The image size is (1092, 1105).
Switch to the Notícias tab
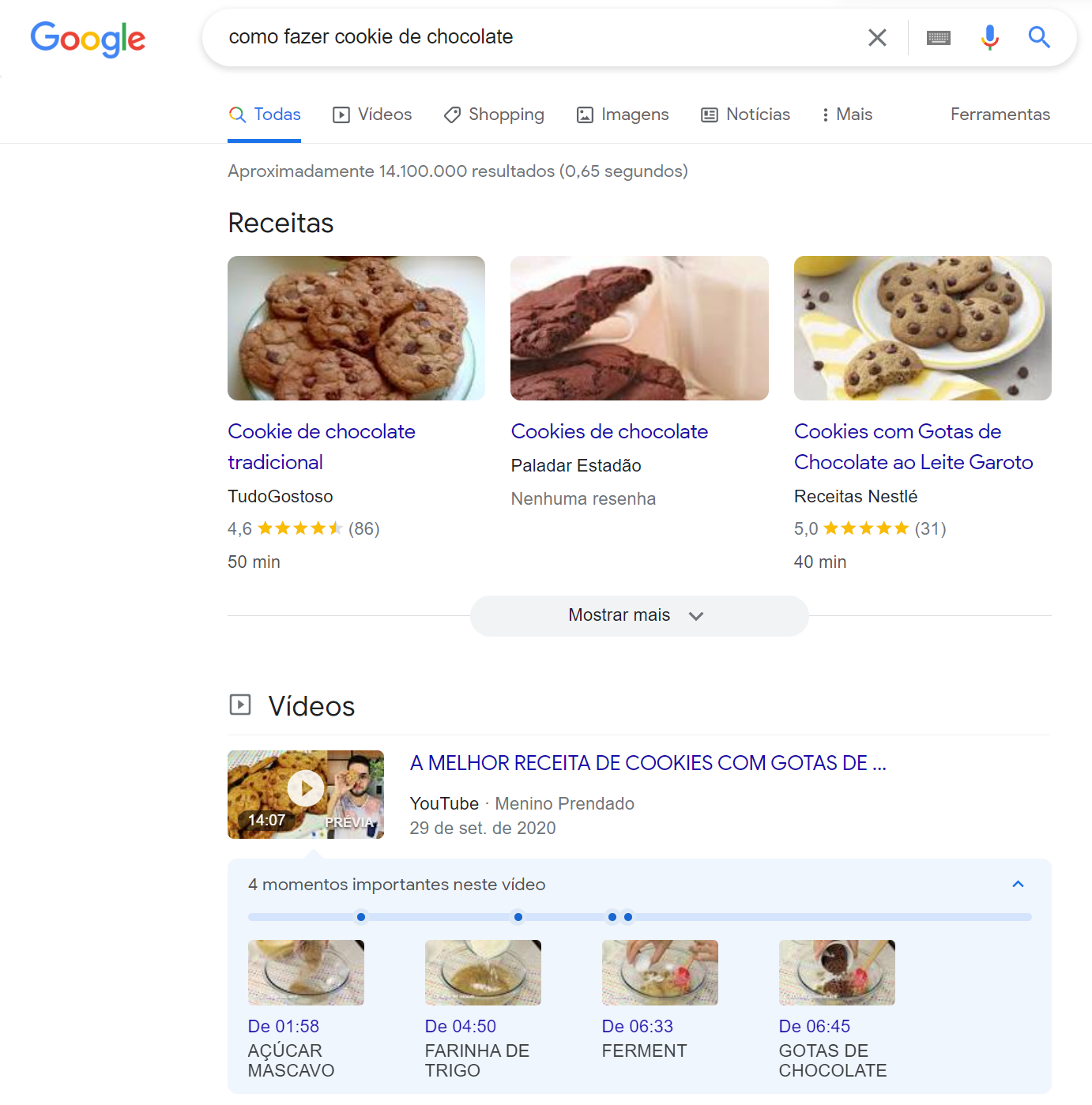[745, 115]
